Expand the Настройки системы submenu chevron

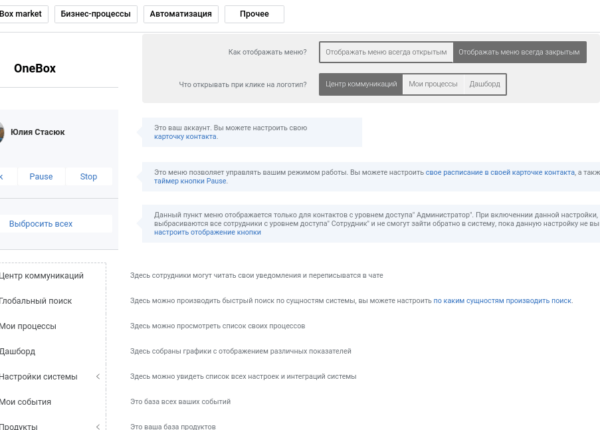pyautogui.click(x=98, y=377)
